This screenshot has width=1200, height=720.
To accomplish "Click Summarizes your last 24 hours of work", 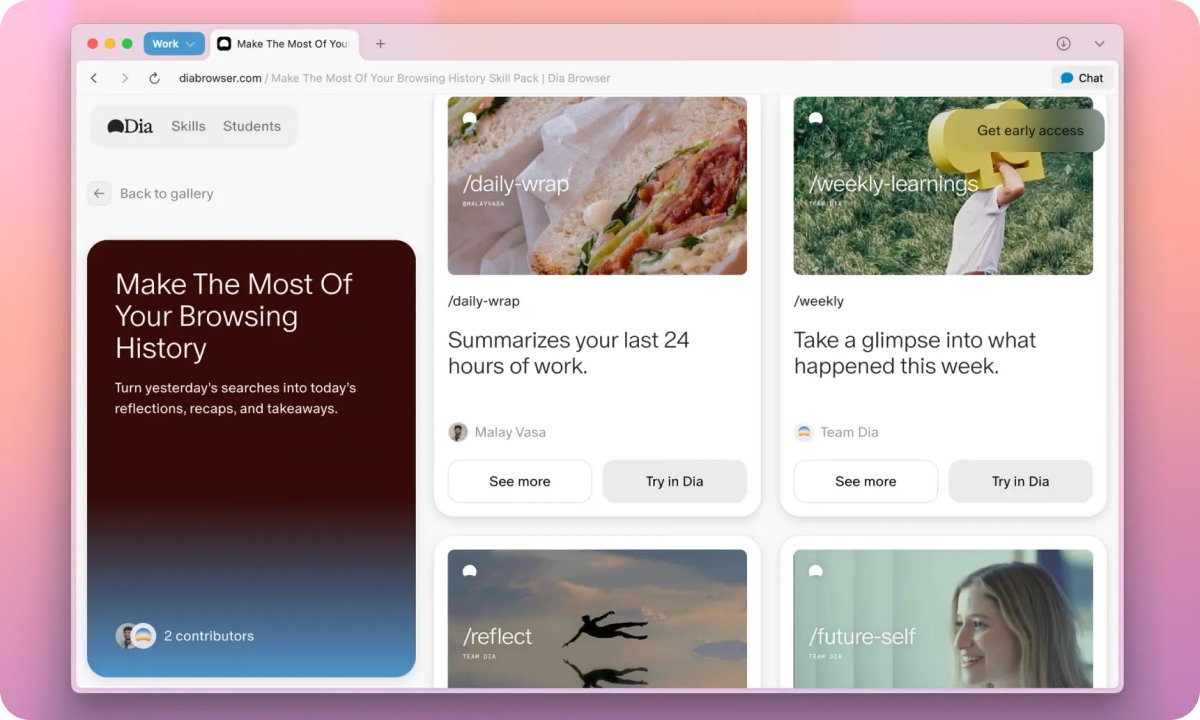I will point(569,353).
